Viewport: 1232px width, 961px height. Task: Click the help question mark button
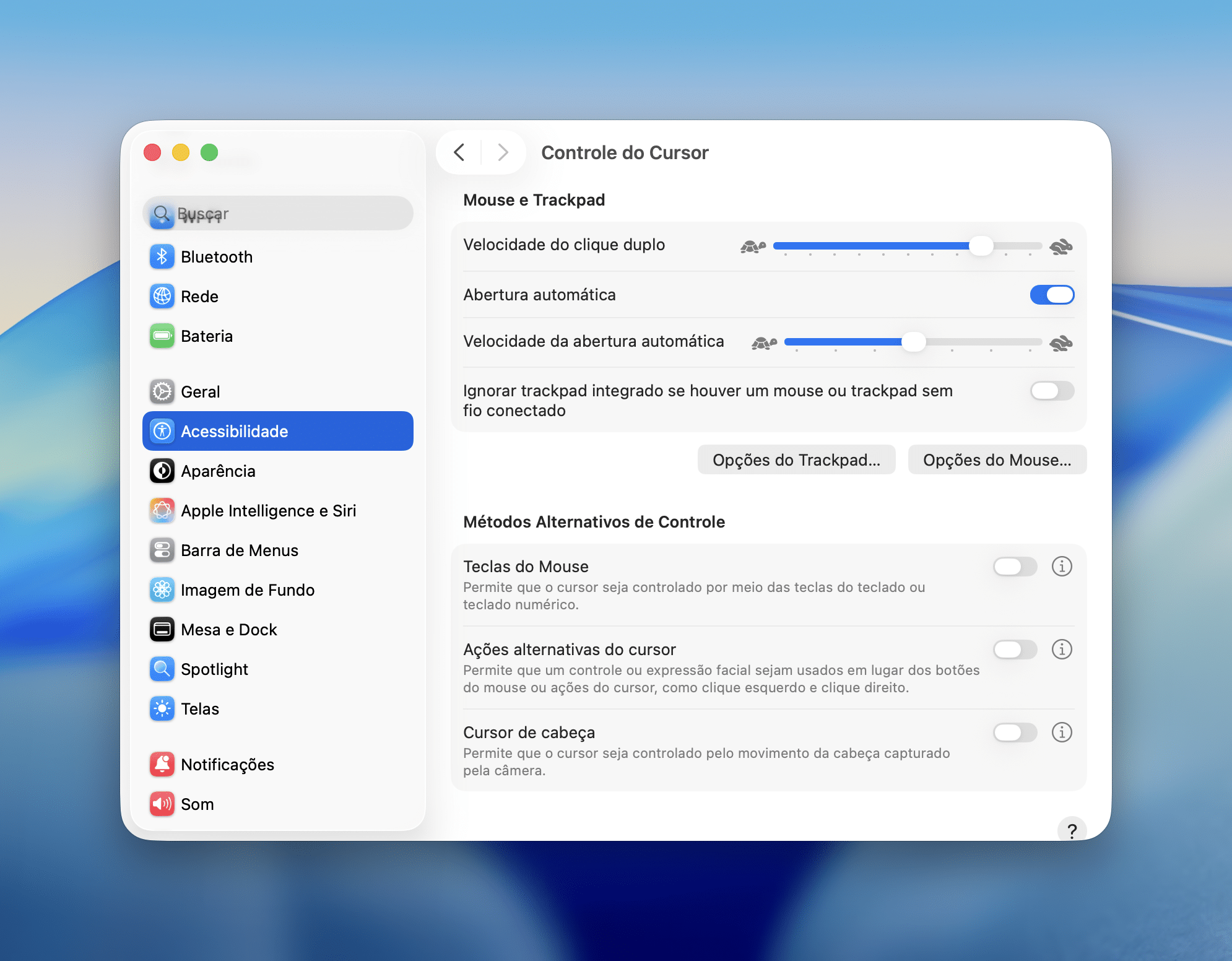[x=1072, y=830]
